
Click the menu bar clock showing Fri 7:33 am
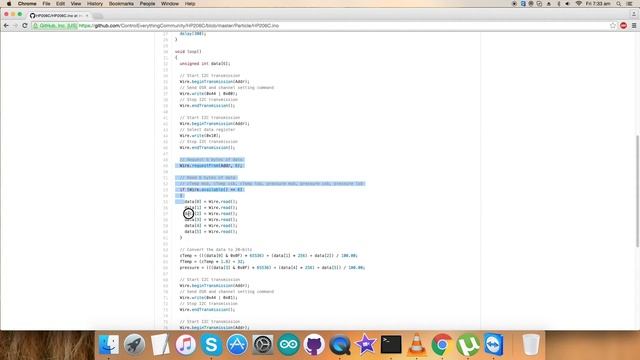[x=598, y=4]
